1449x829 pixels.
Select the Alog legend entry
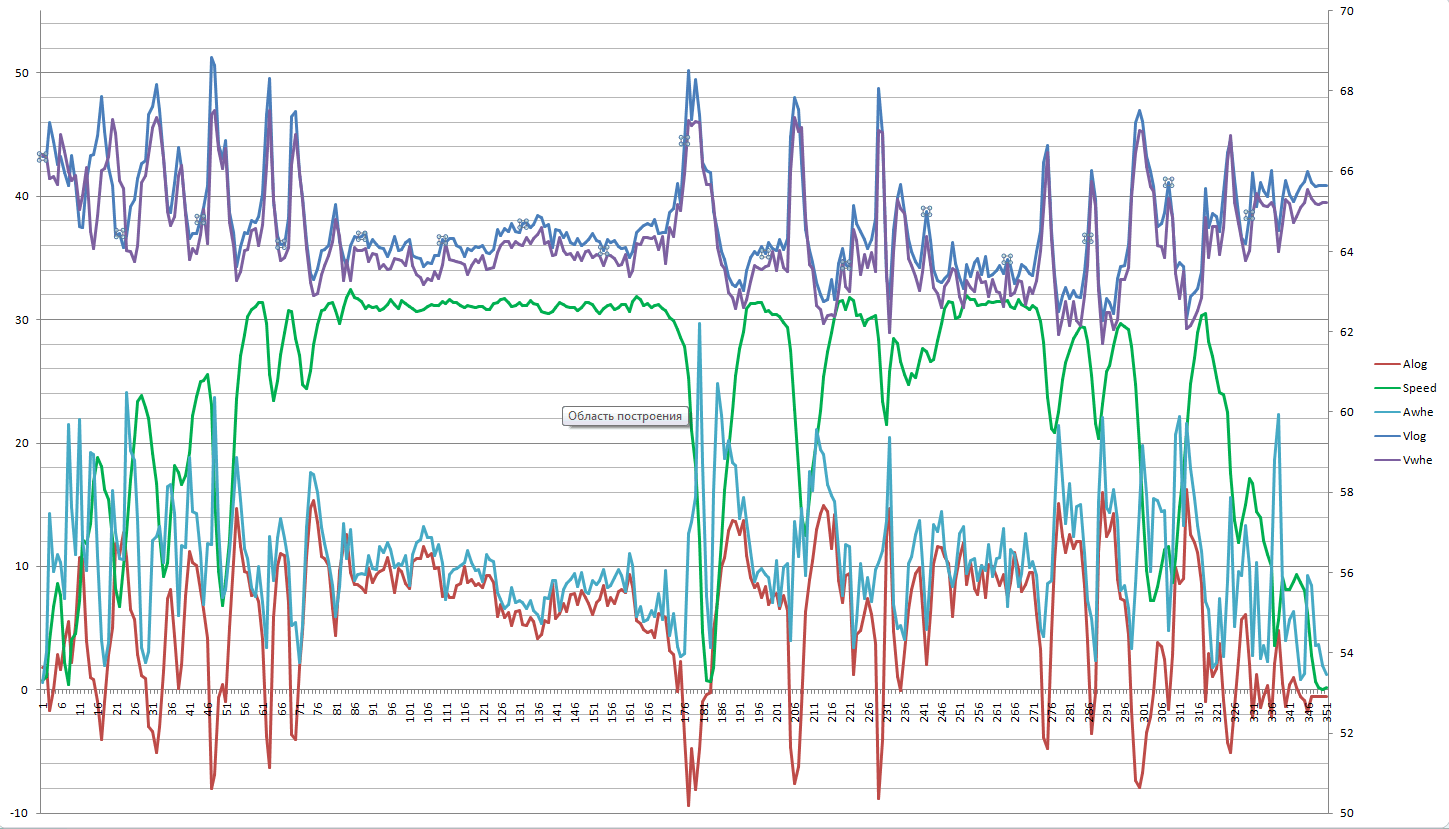coord(1414,365)
